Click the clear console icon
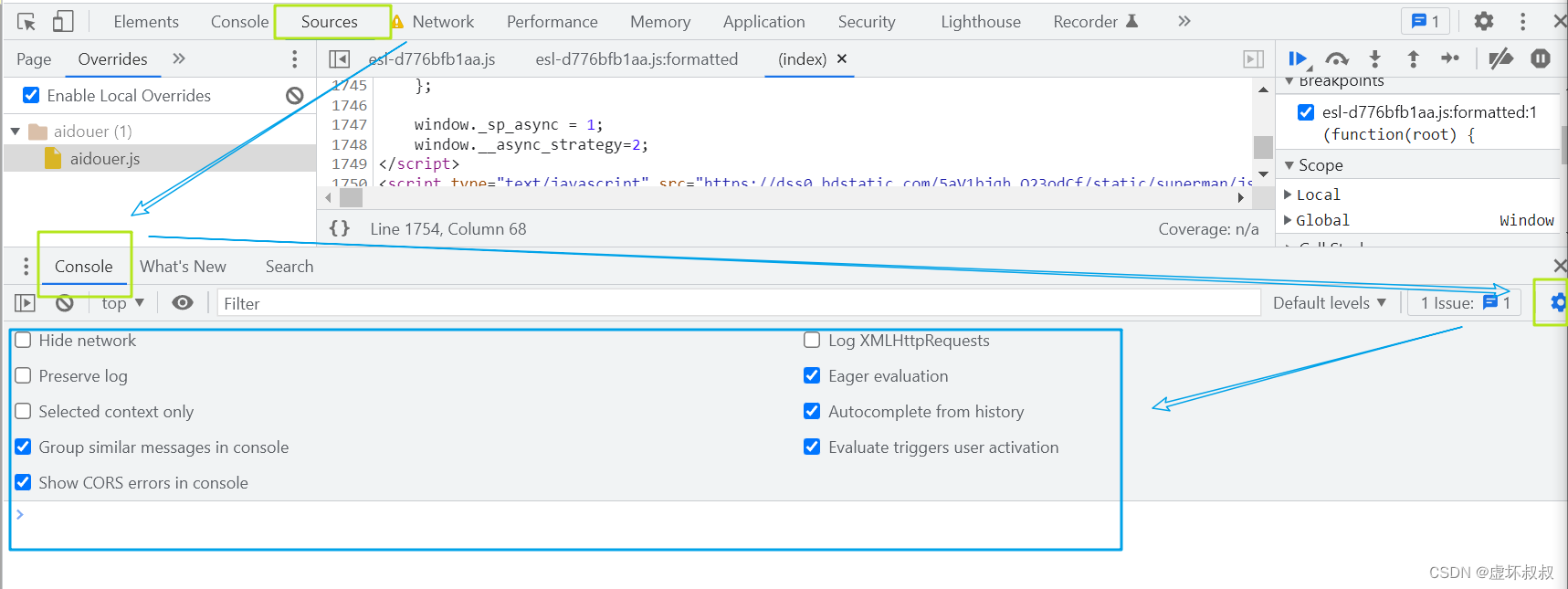 point(64,303)
